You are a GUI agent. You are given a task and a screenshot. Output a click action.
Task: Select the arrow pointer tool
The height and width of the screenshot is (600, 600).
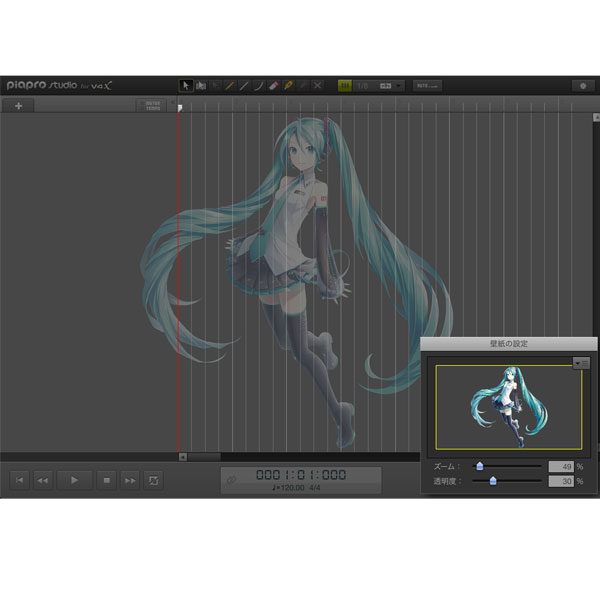[186, 86]
